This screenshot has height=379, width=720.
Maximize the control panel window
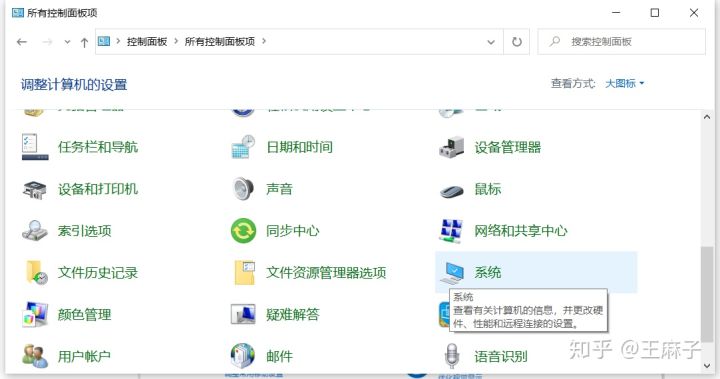(655, 13)
